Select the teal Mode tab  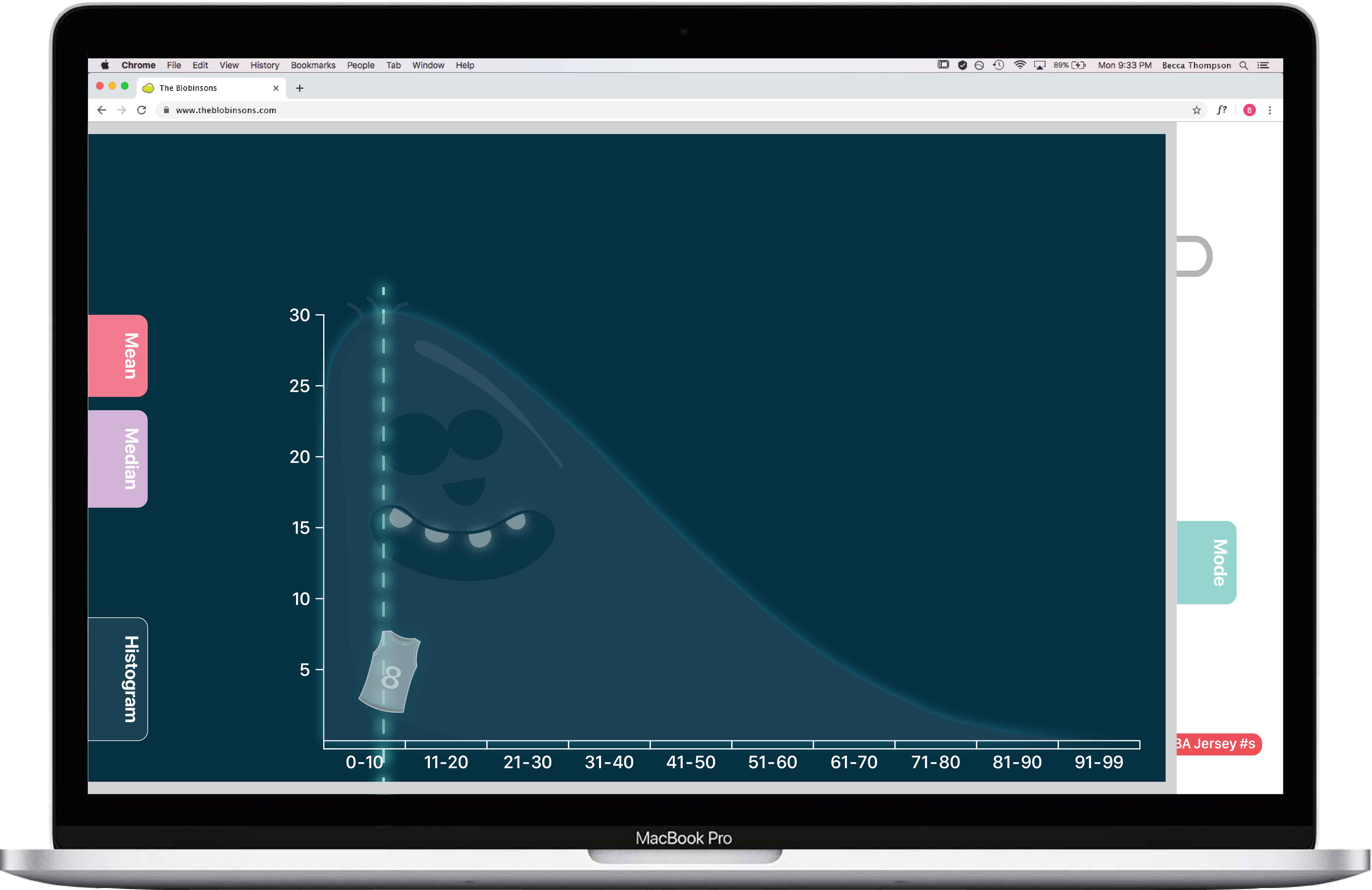[x=1206, y=563]
